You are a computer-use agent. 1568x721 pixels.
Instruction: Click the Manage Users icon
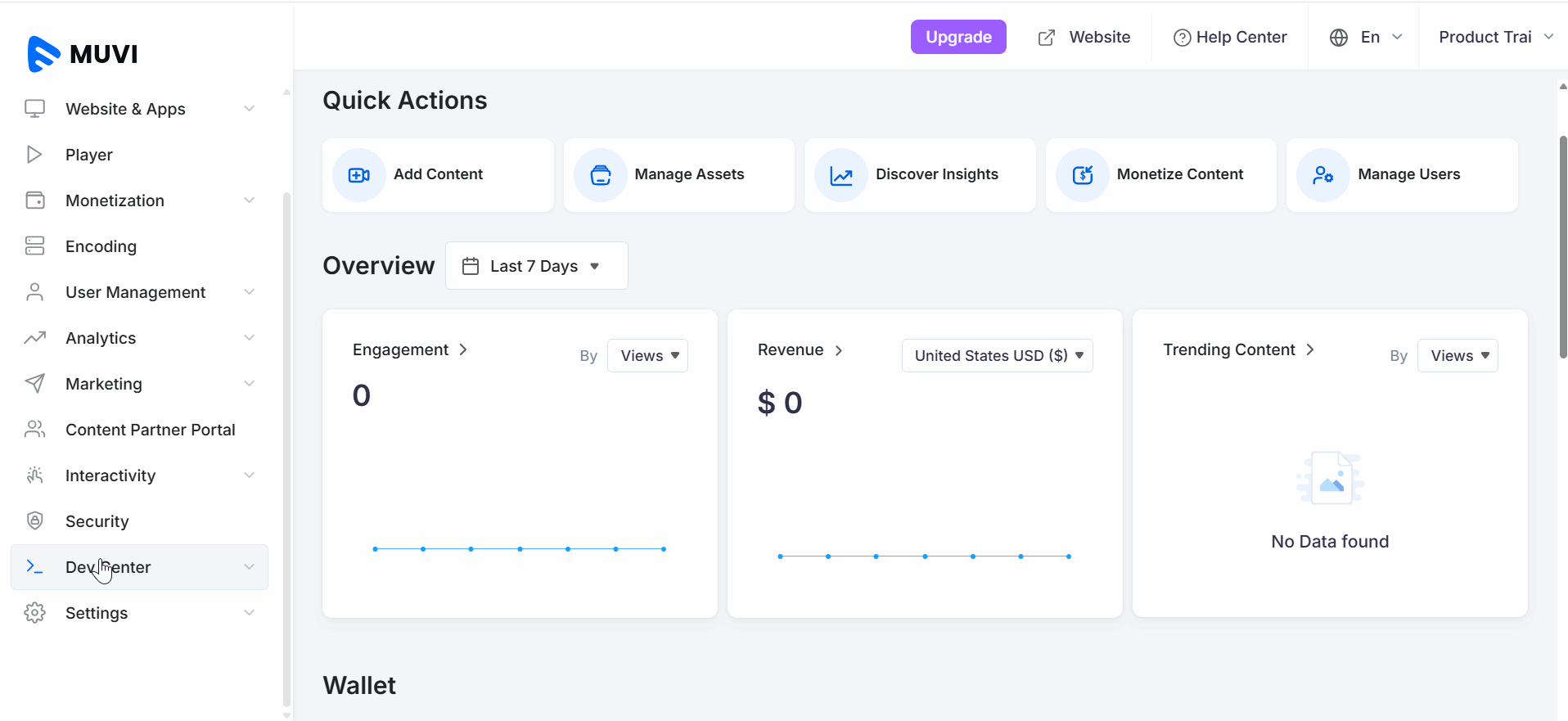[x=1322, y=175]
